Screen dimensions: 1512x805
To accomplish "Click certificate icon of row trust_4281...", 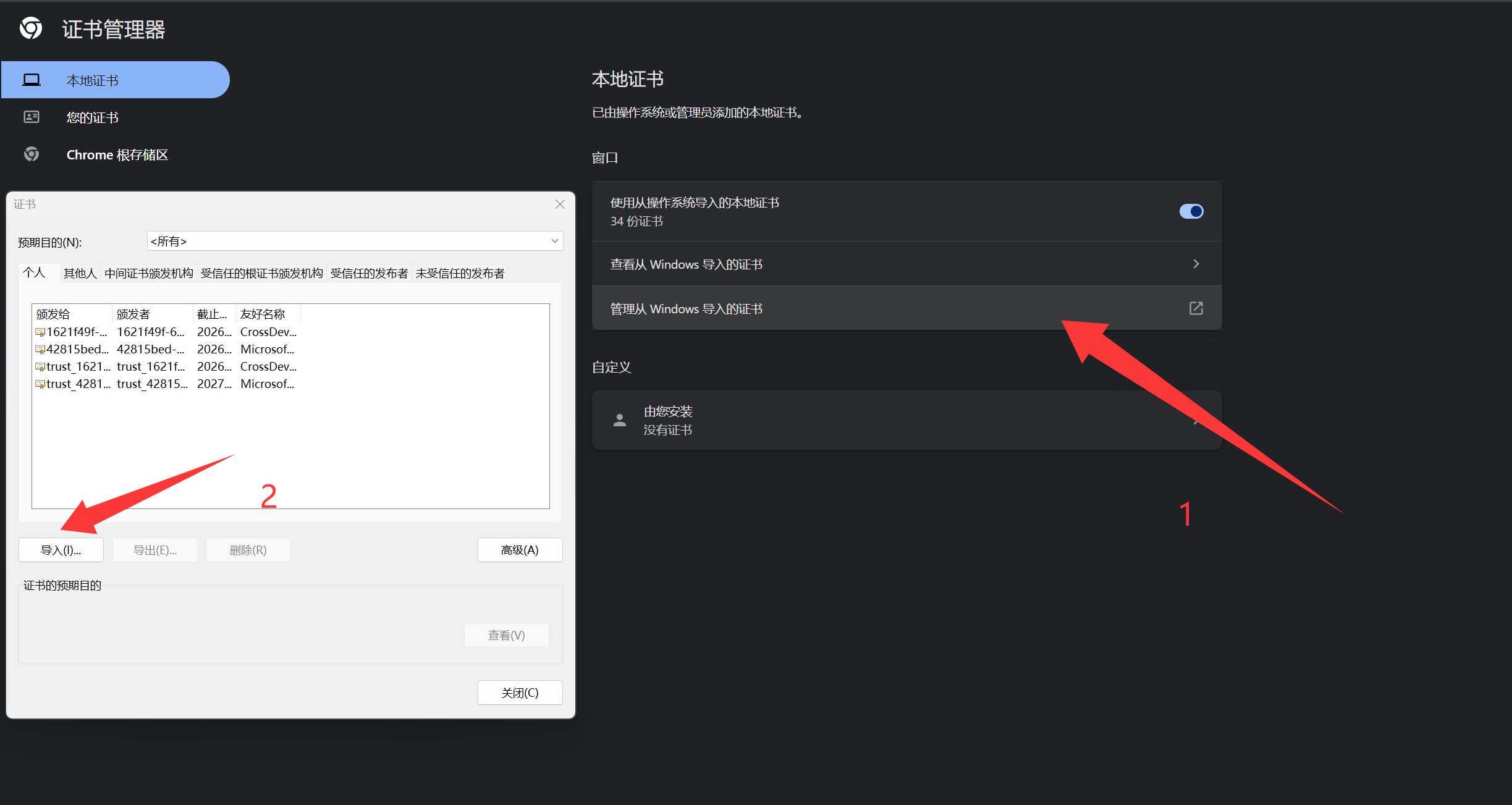I will pyautogui.click(x=40, y=384).
